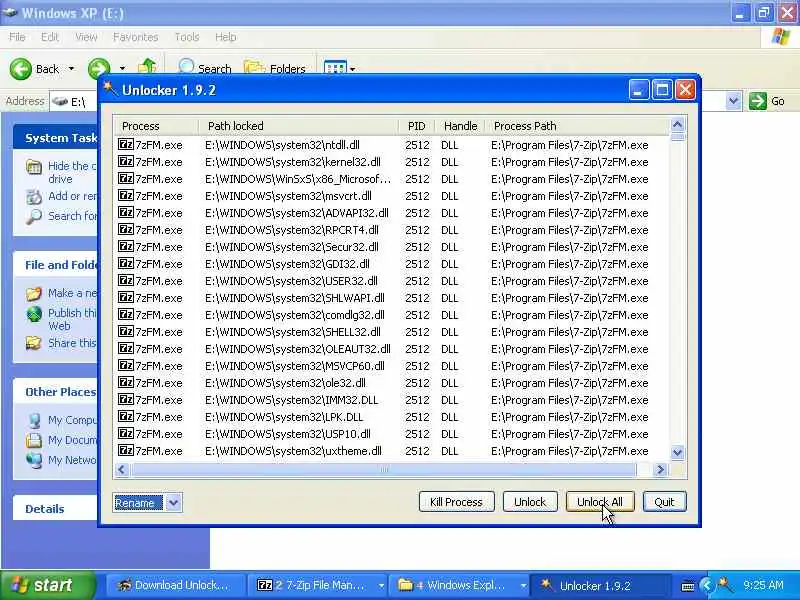Viewport: 800px width, 600px height.
Task: Click Search in Explorer toolbar
Action: (x=204, y=67)
